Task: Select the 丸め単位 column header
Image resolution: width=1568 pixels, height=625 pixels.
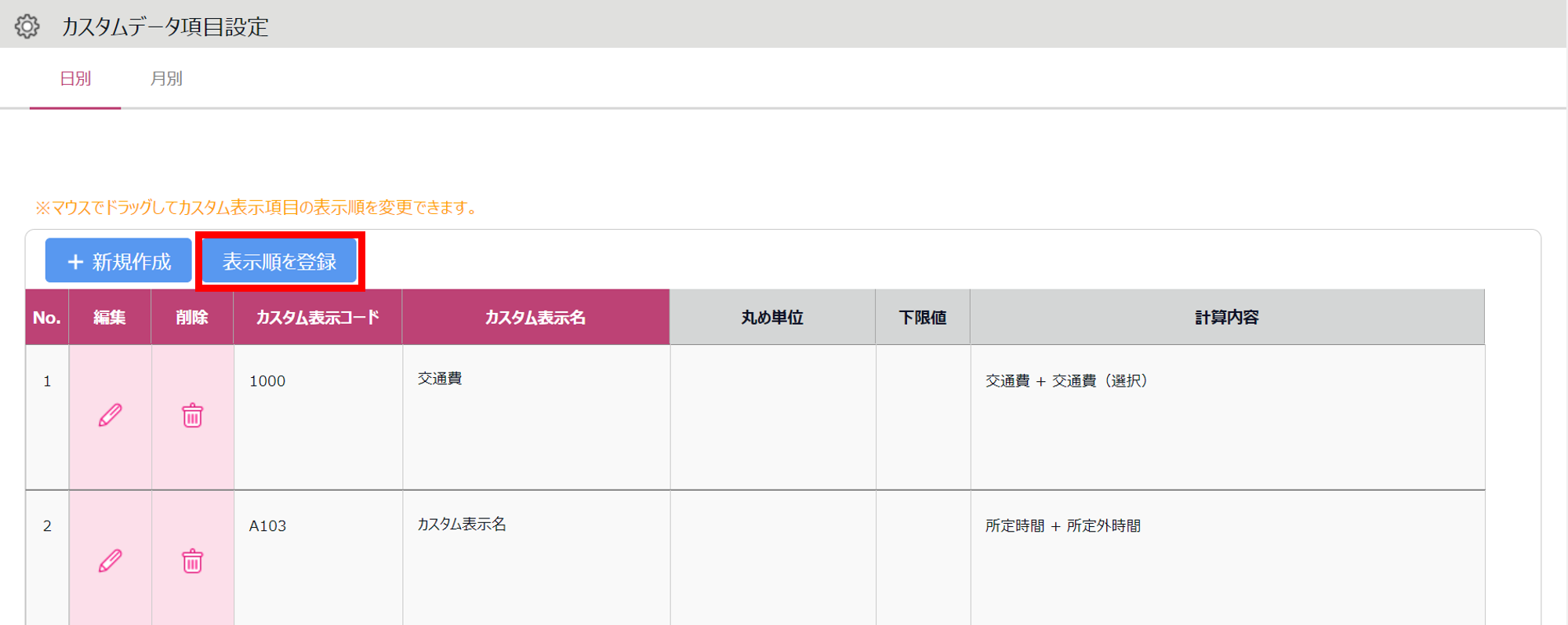Action: point(772,317)
